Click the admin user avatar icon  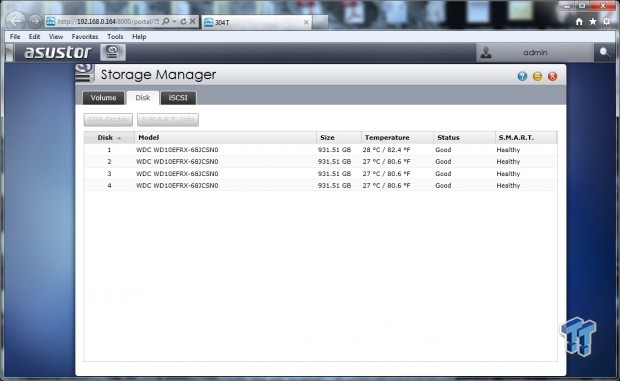coord(486,53)
